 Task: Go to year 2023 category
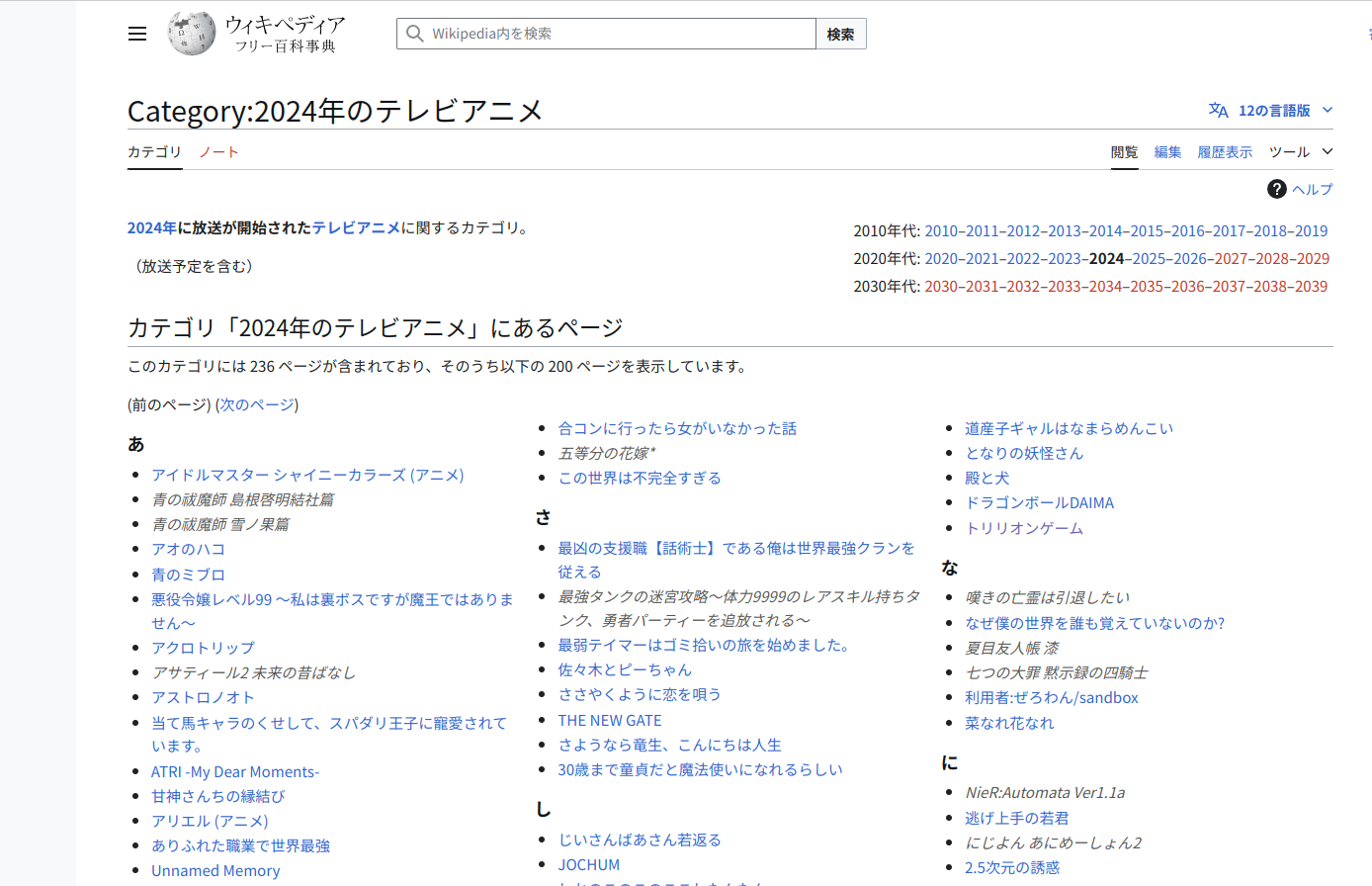(1065, 258)
